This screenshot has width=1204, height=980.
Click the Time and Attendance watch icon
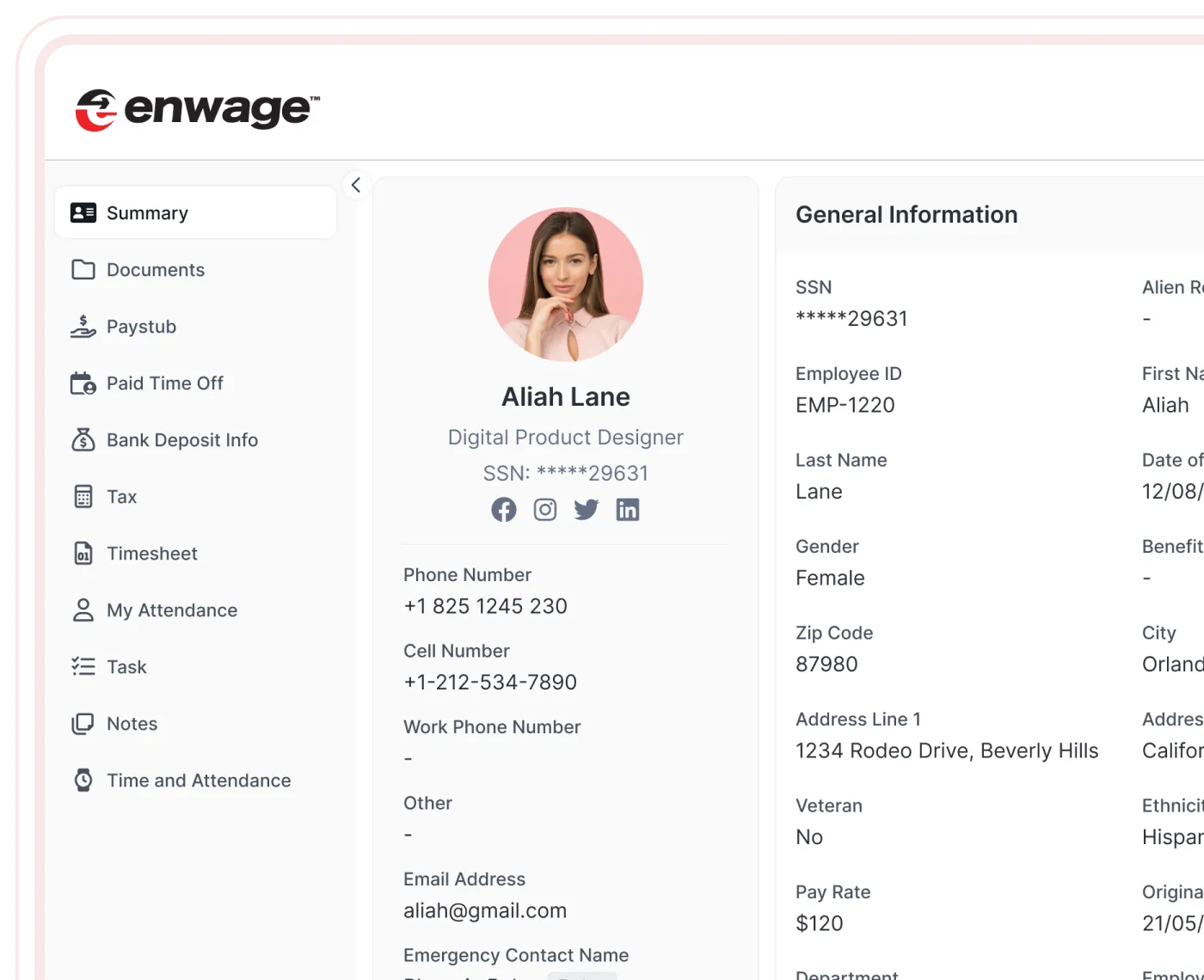pos(83,780)
